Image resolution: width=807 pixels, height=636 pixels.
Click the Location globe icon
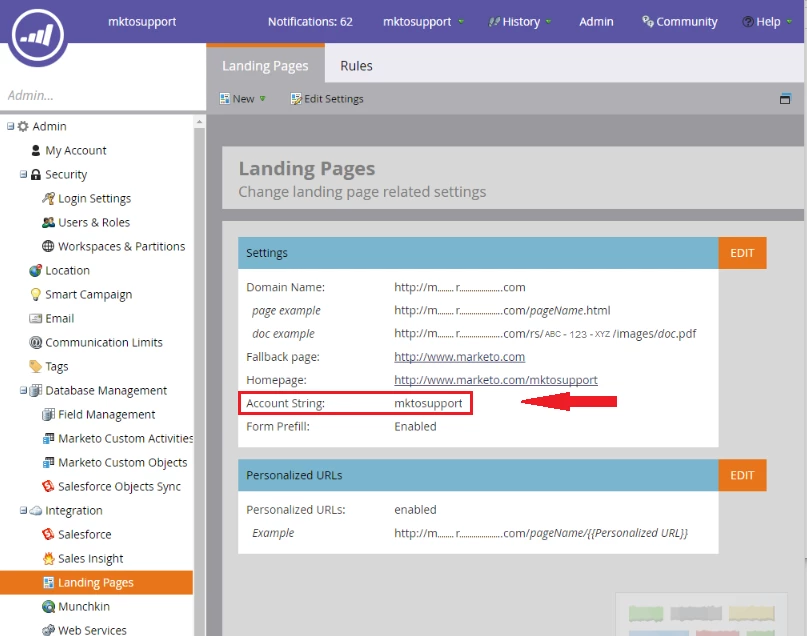[36, 270]
